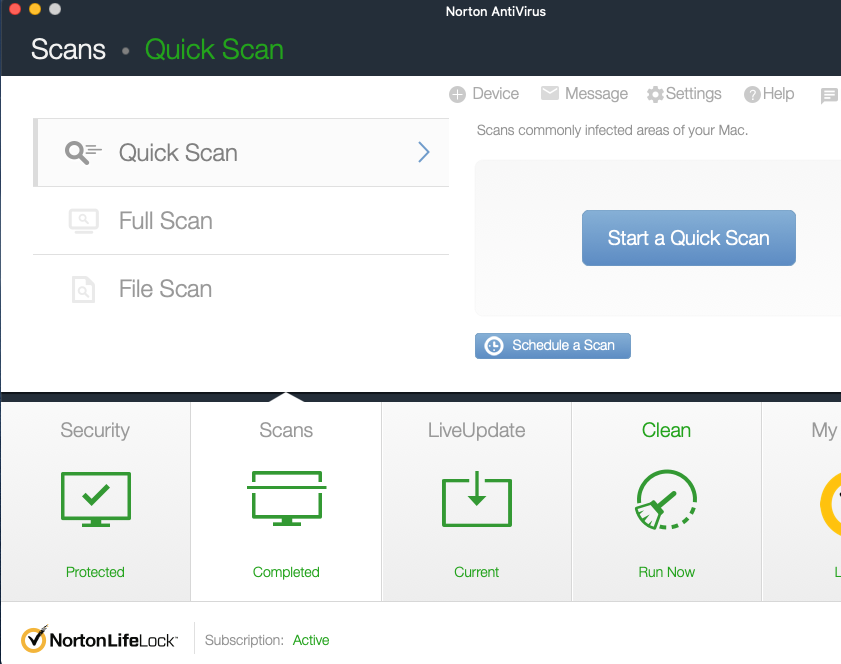841x664 pixels.
Task: Click the Device plus icon
Action: coord(457,94)
